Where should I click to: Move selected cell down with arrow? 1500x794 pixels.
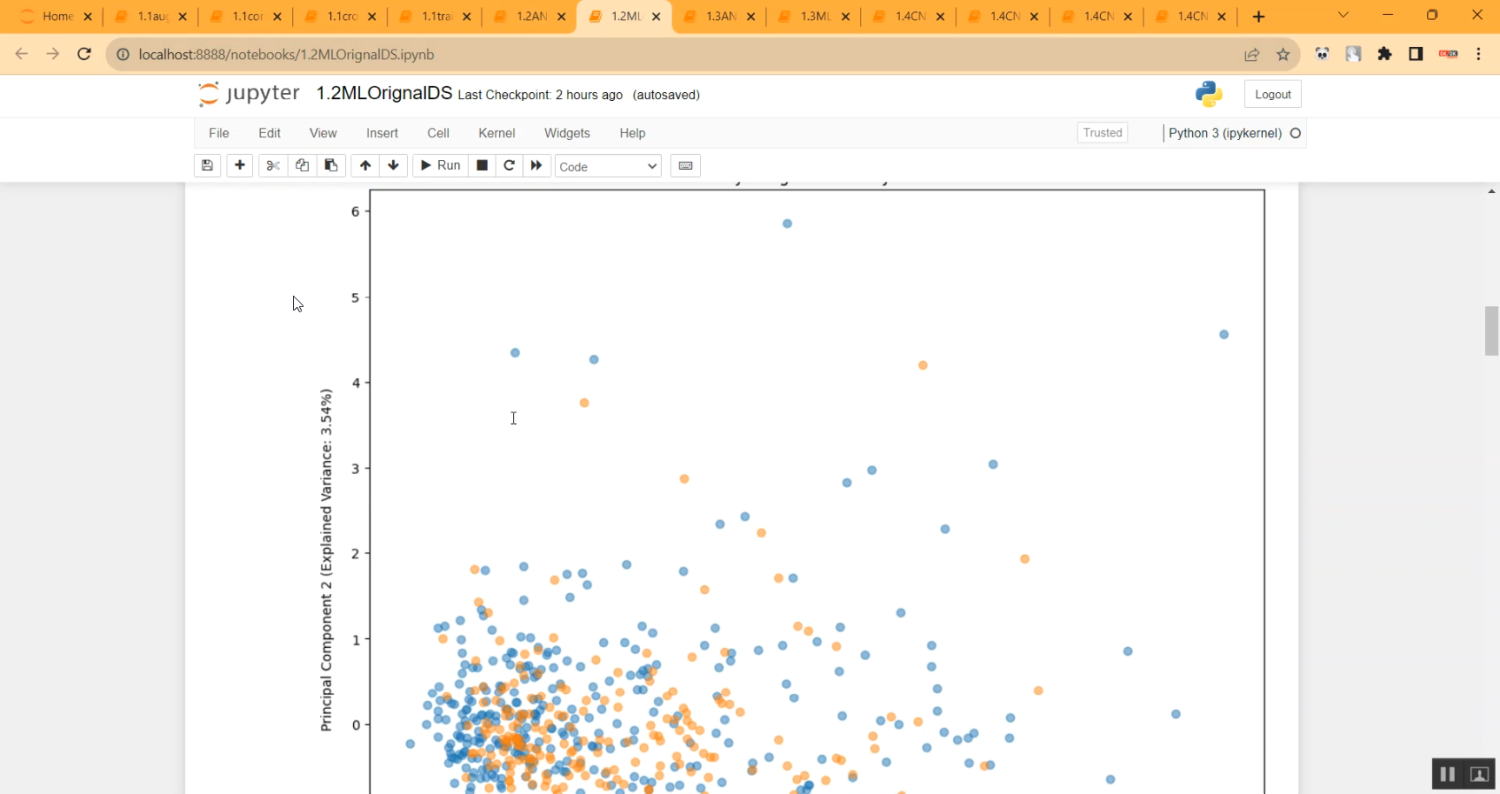point(393,166)
